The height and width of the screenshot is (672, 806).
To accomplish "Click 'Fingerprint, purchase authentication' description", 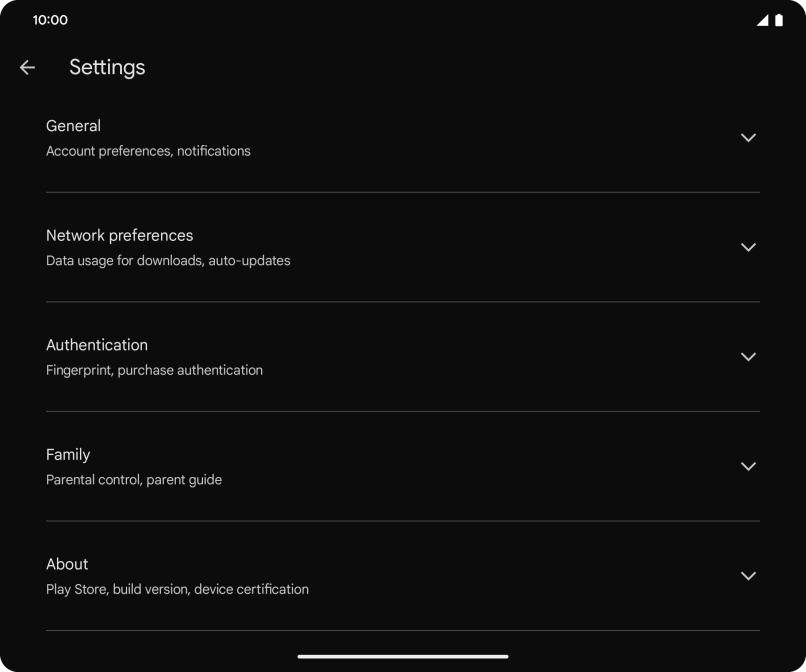I will 154,370.
